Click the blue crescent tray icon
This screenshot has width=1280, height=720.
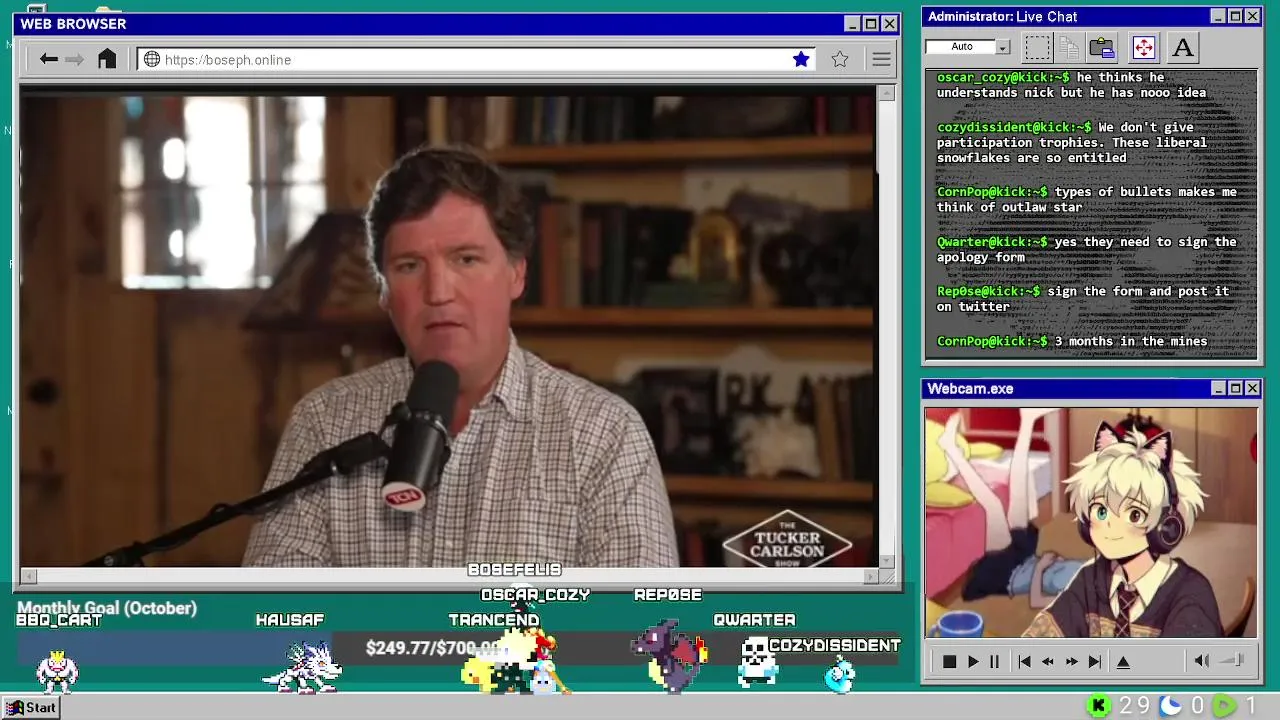[x=1170, y=707]
